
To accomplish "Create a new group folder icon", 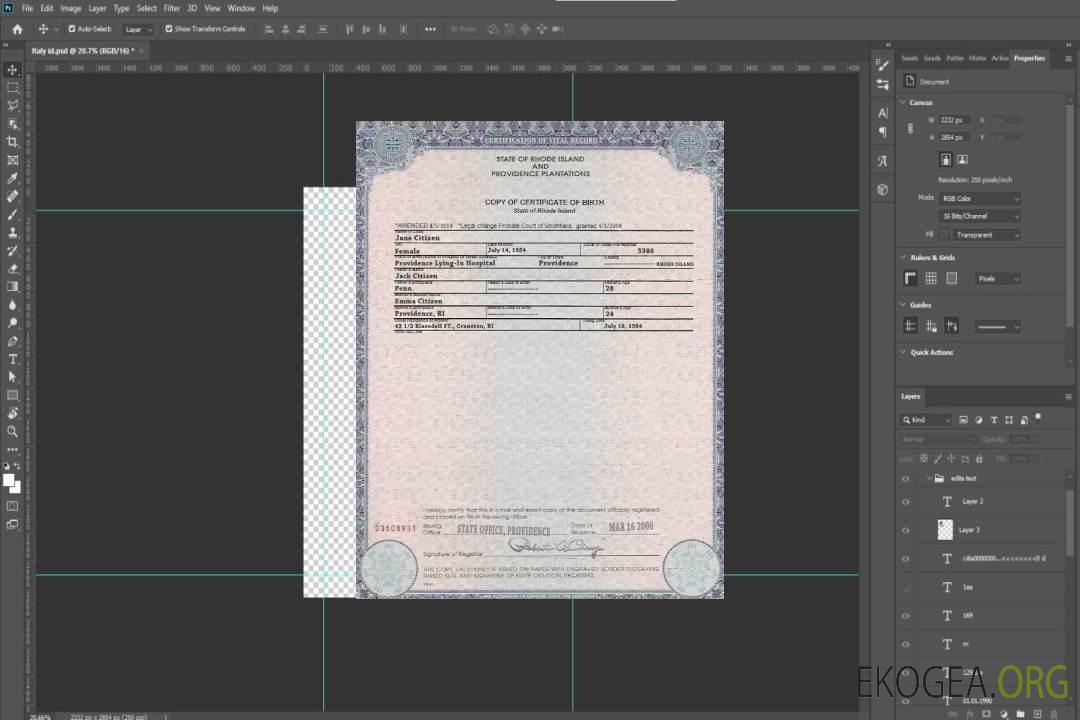I will click(x=1020, y=714).
